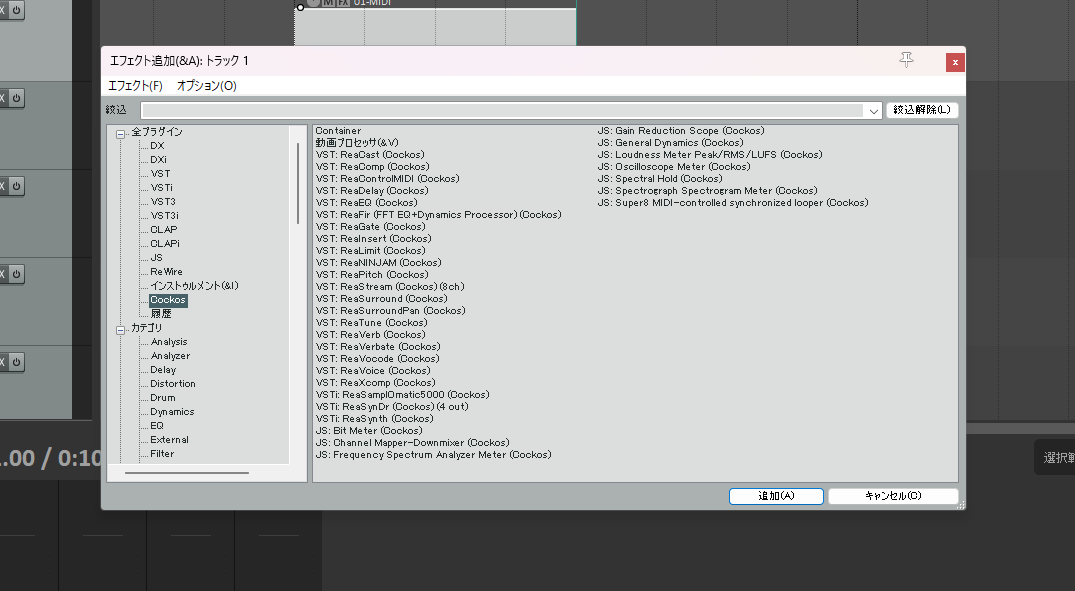Select JS: Frequency Spectrum Analyzer Meter
Screen dimensions: 1075x591
coord(433,455)
